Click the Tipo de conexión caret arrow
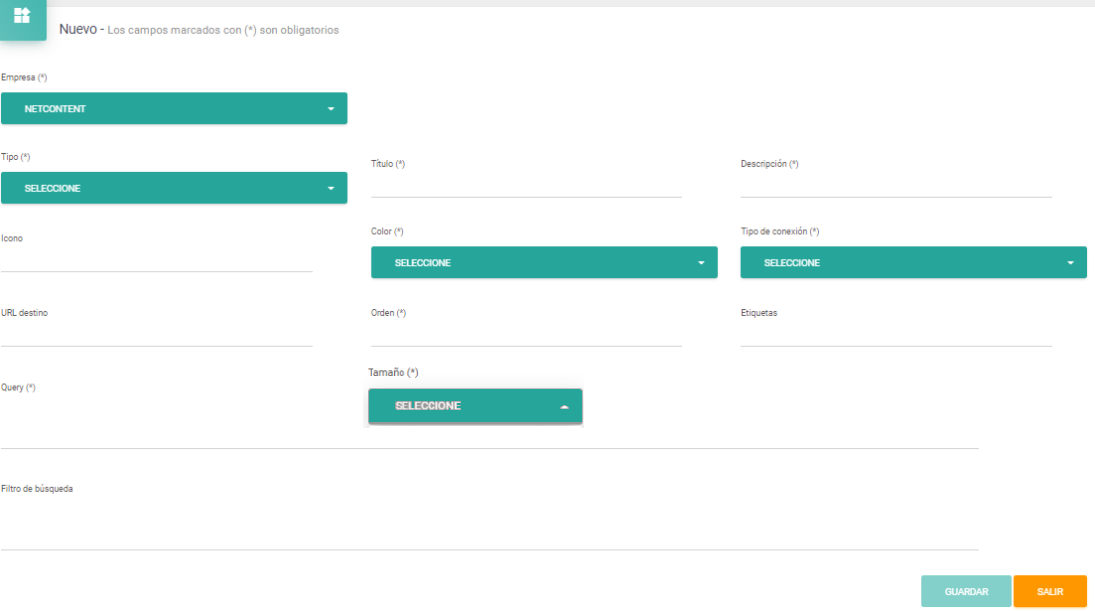 pyautogui.click(x=1070, y=263)
